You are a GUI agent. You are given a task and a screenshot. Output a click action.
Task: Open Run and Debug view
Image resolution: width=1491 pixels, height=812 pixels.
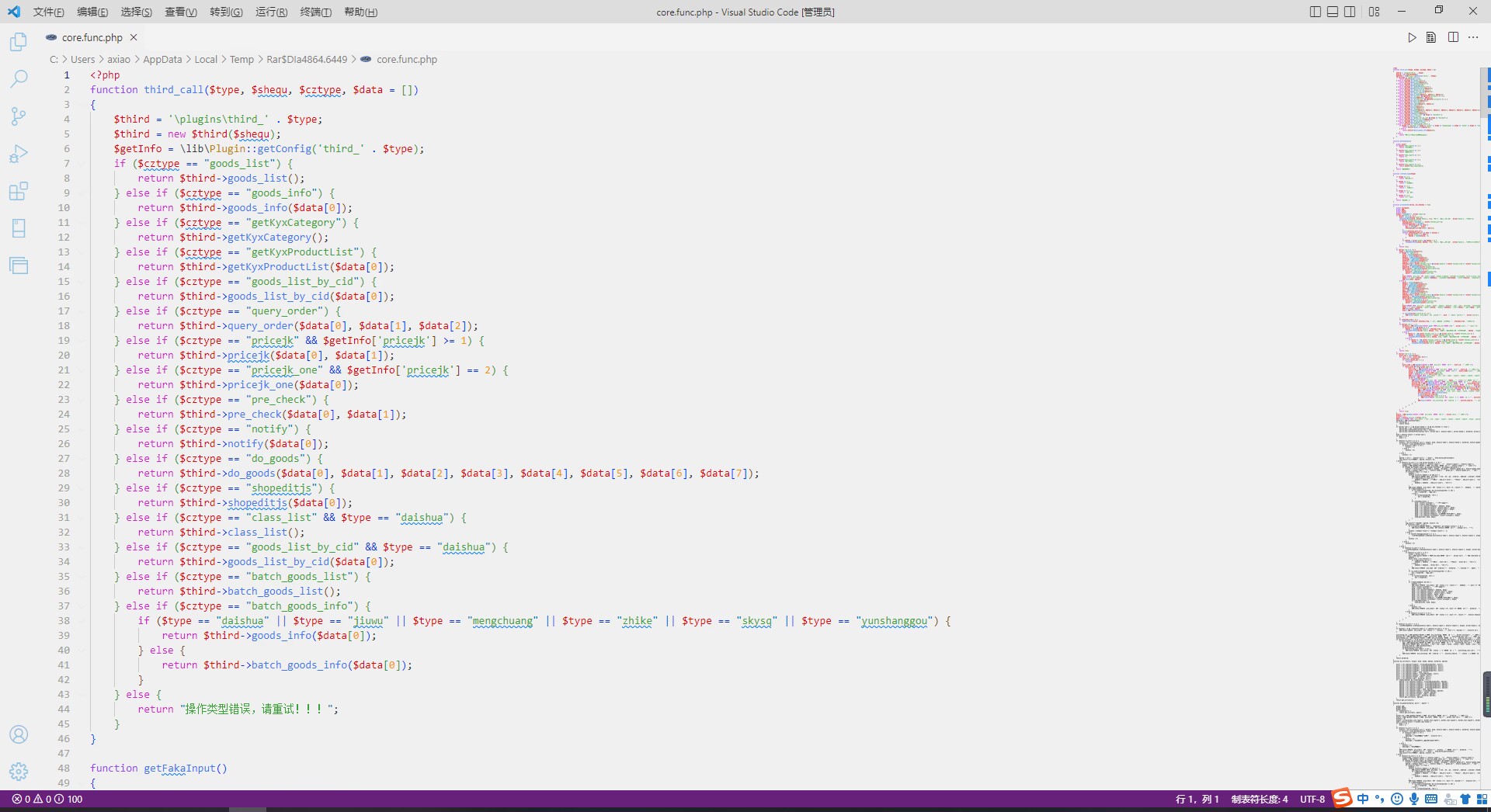click(19, 154)
